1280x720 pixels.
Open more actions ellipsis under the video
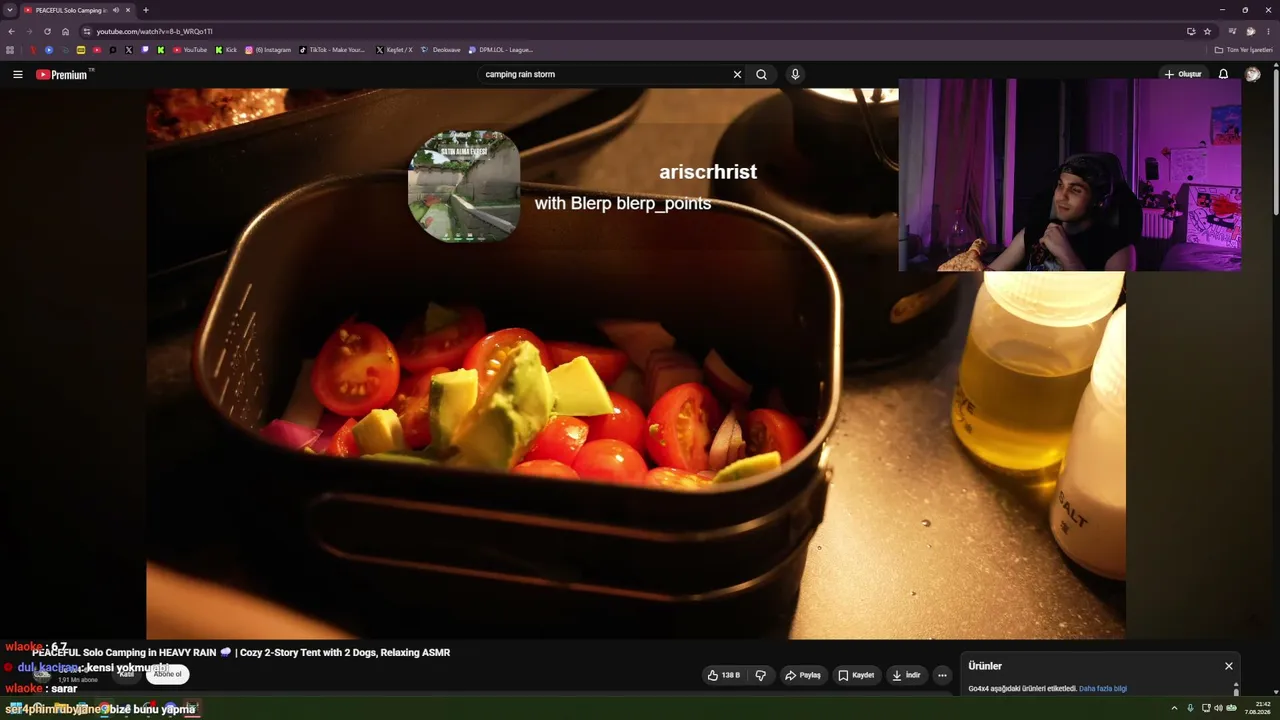pos(942,675)
